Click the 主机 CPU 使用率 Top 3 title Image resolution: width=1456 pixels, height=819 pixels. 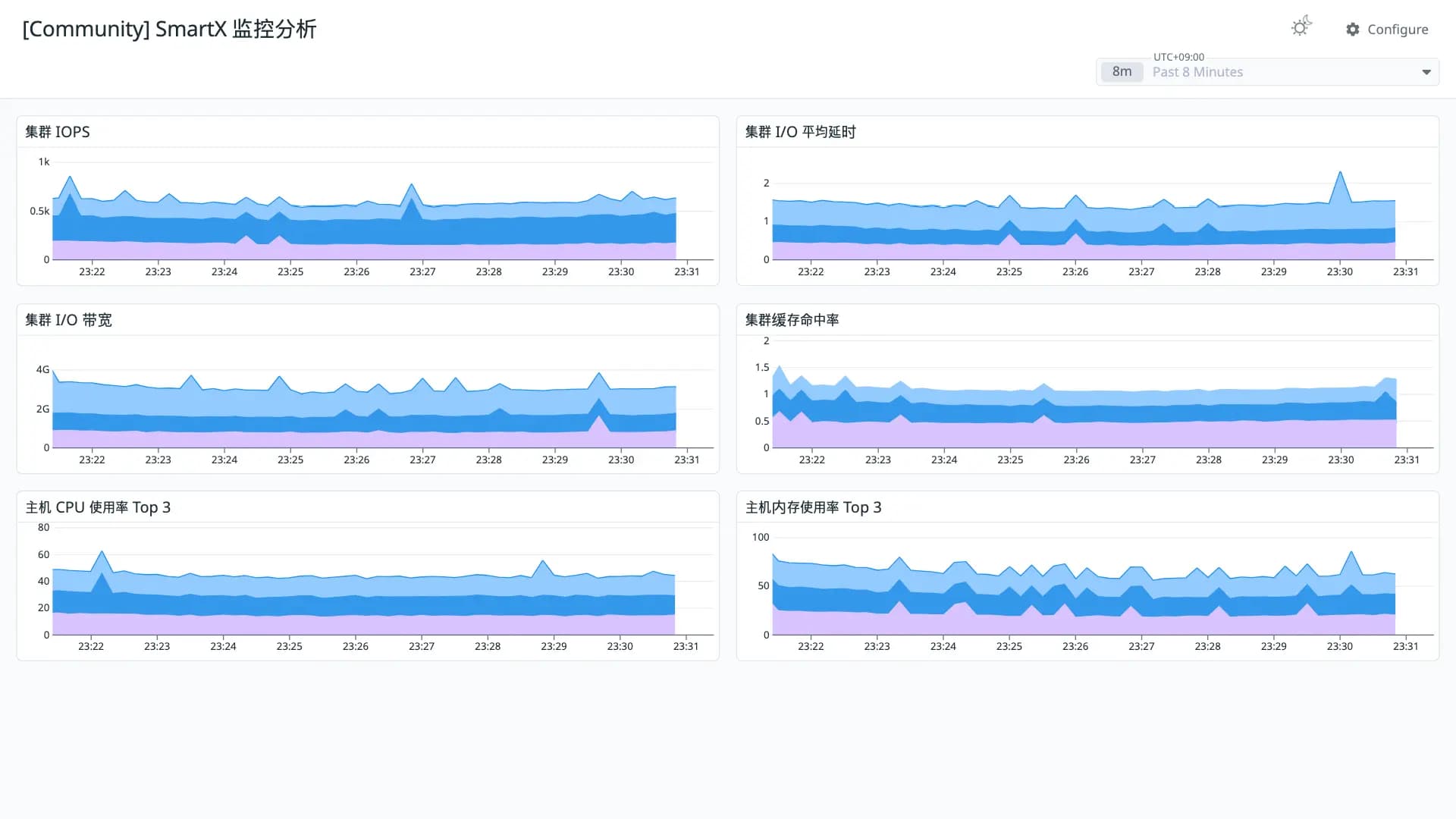click(98, 507)
